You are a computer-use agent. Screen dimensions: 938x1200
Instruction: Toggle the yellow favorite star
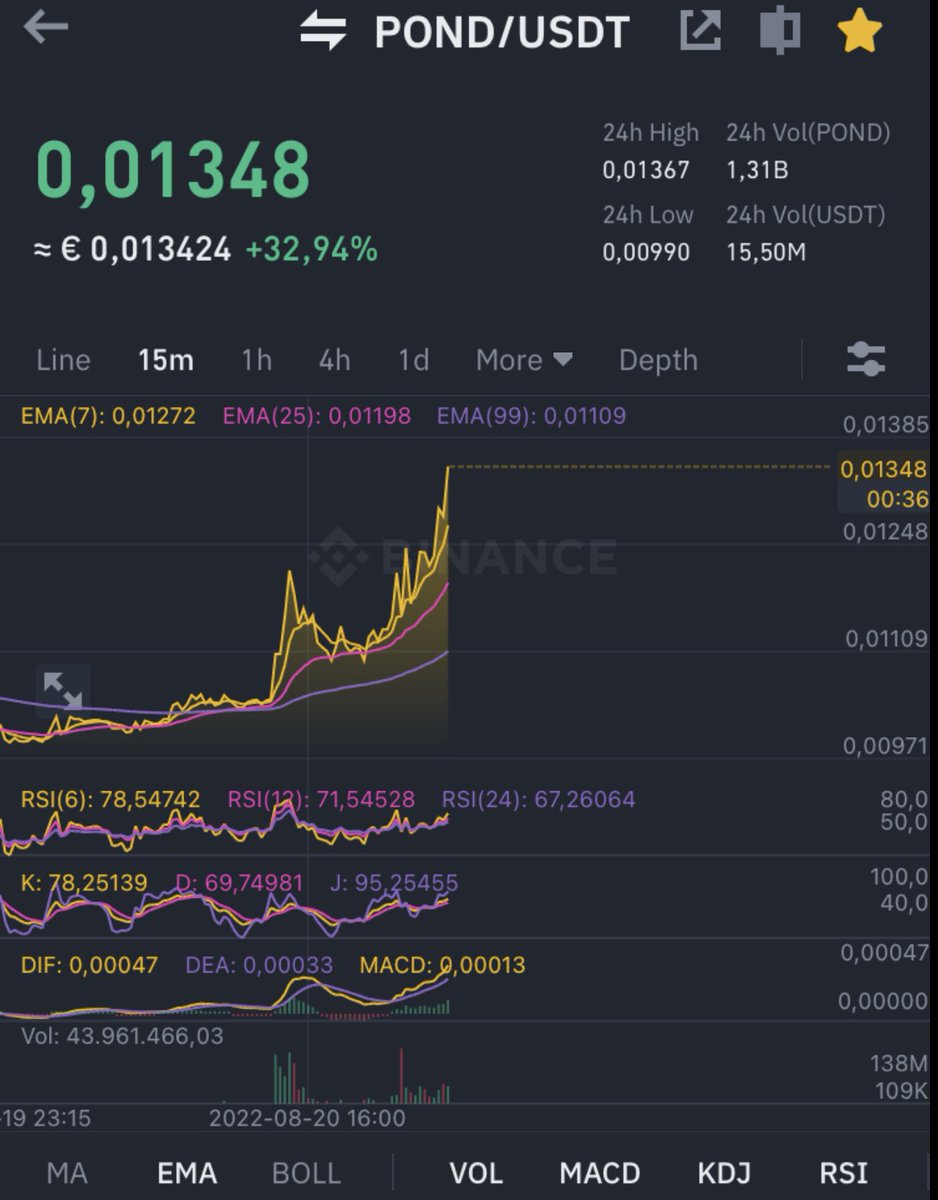(x=859, y=30)
